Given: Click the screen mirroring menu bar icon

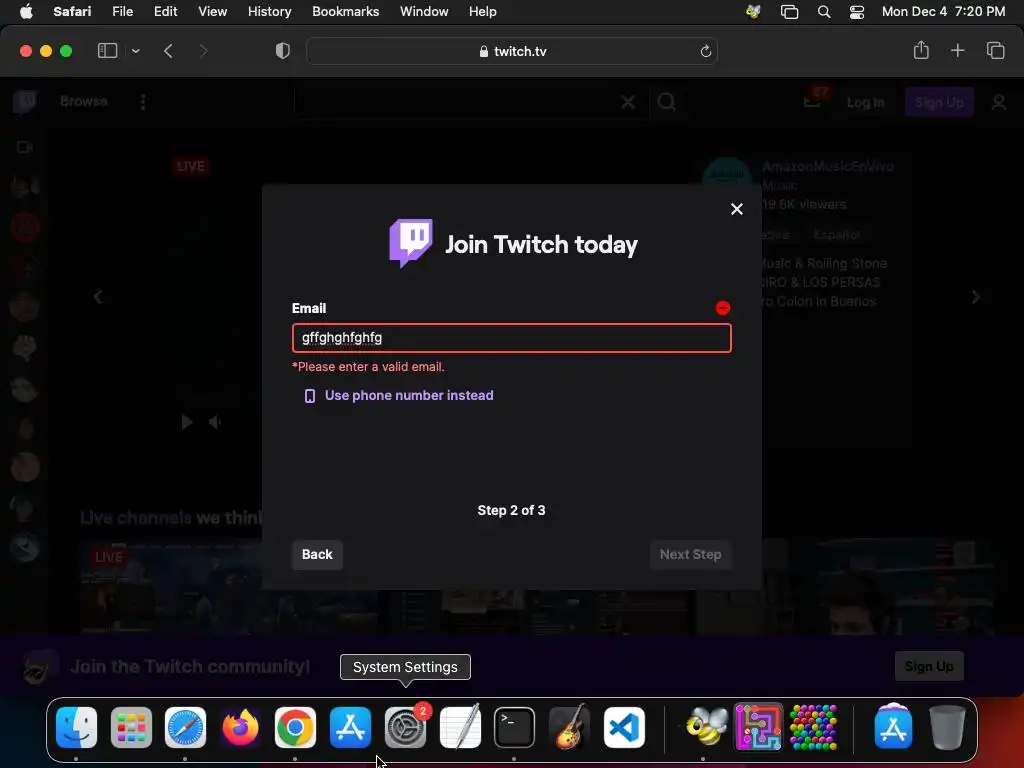Looking at the screenshot, I should coord(789,12).
